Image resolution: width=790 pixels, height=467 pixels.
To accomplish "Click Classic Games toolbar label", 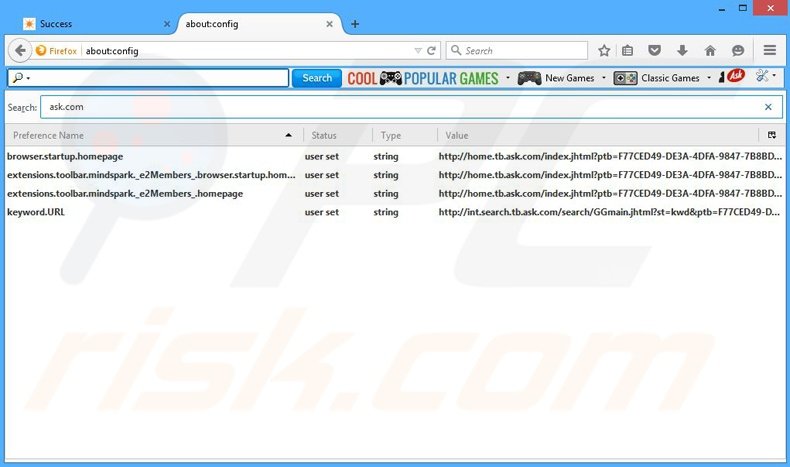I will [x=670, y=78].
